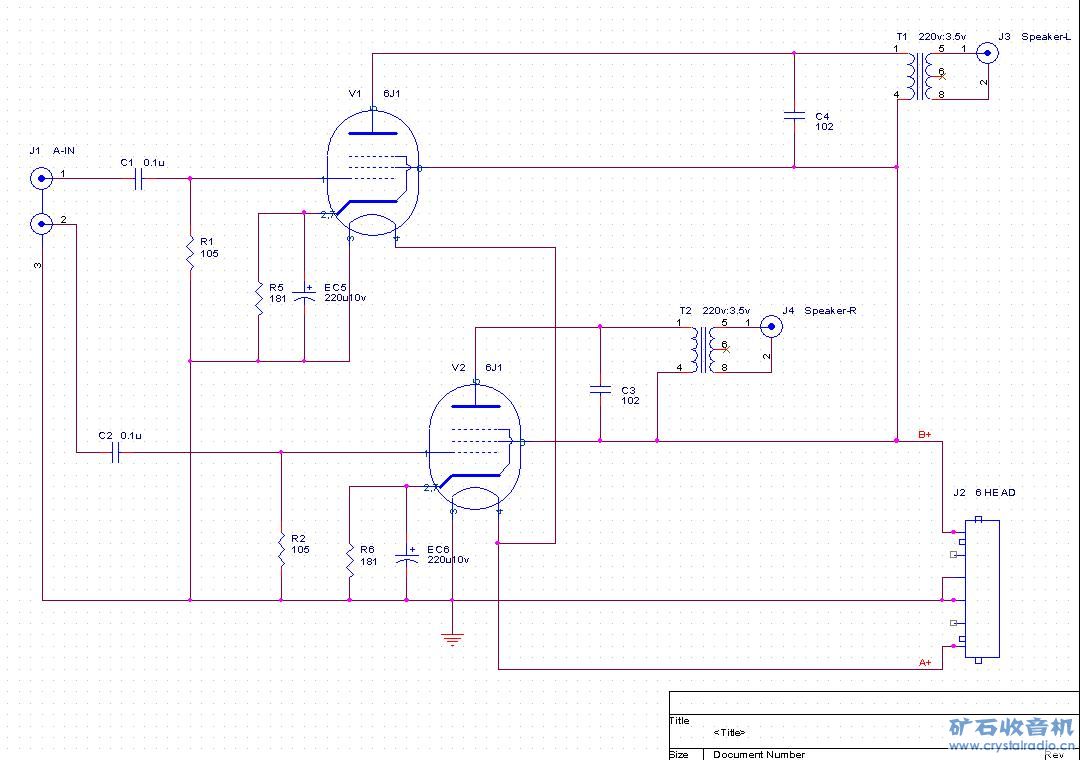
Task: Click the "0.1u" value of C1
Action: (x=154, y=163)
